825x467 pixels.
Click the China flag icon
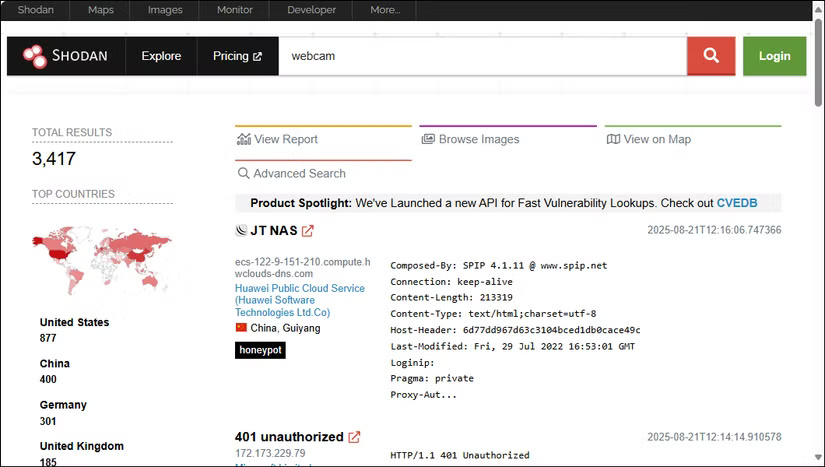tap(241, 328)
